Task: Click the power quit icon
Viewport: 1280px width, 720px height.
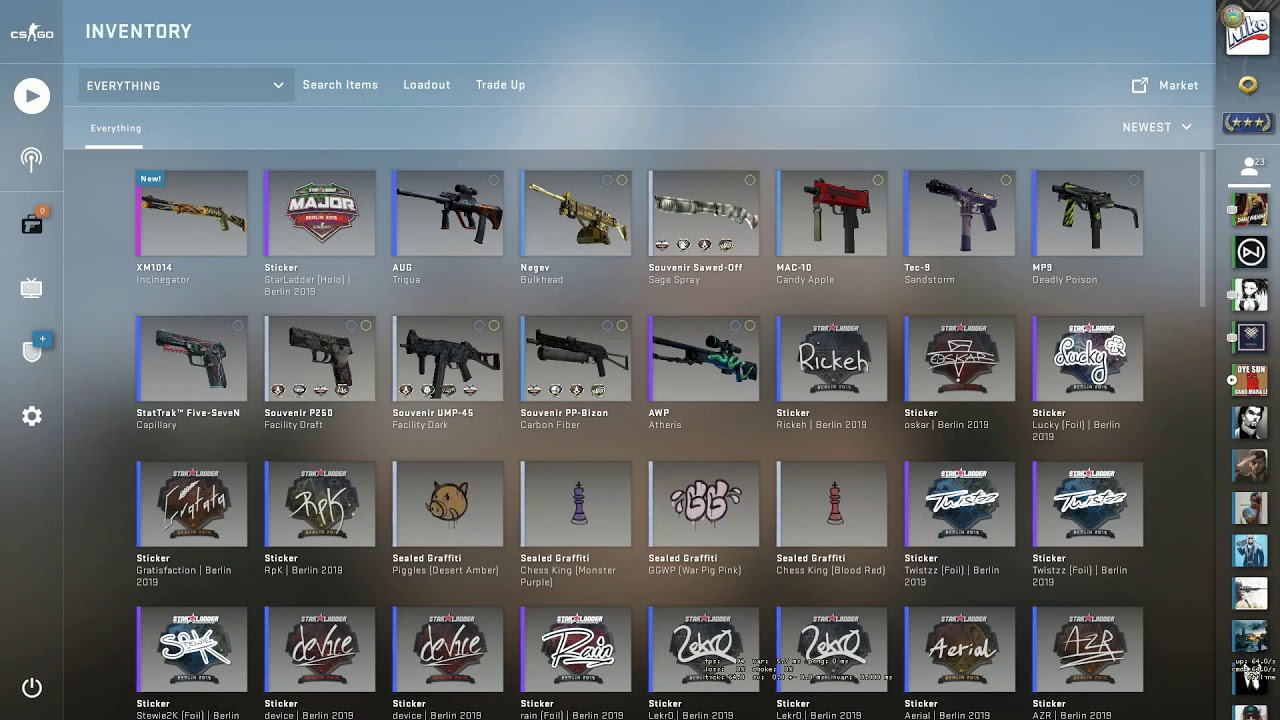Action: coord(32,688)
